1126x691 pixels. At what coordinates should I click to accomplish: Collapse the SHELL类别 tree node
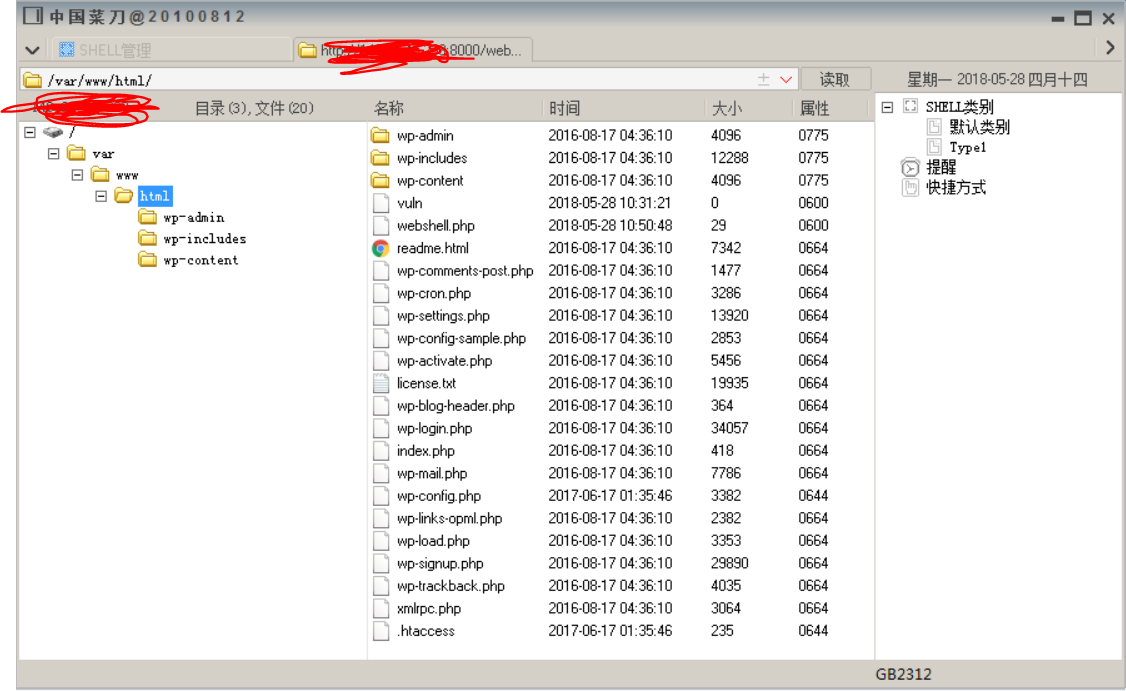click(x=888, y=107)
